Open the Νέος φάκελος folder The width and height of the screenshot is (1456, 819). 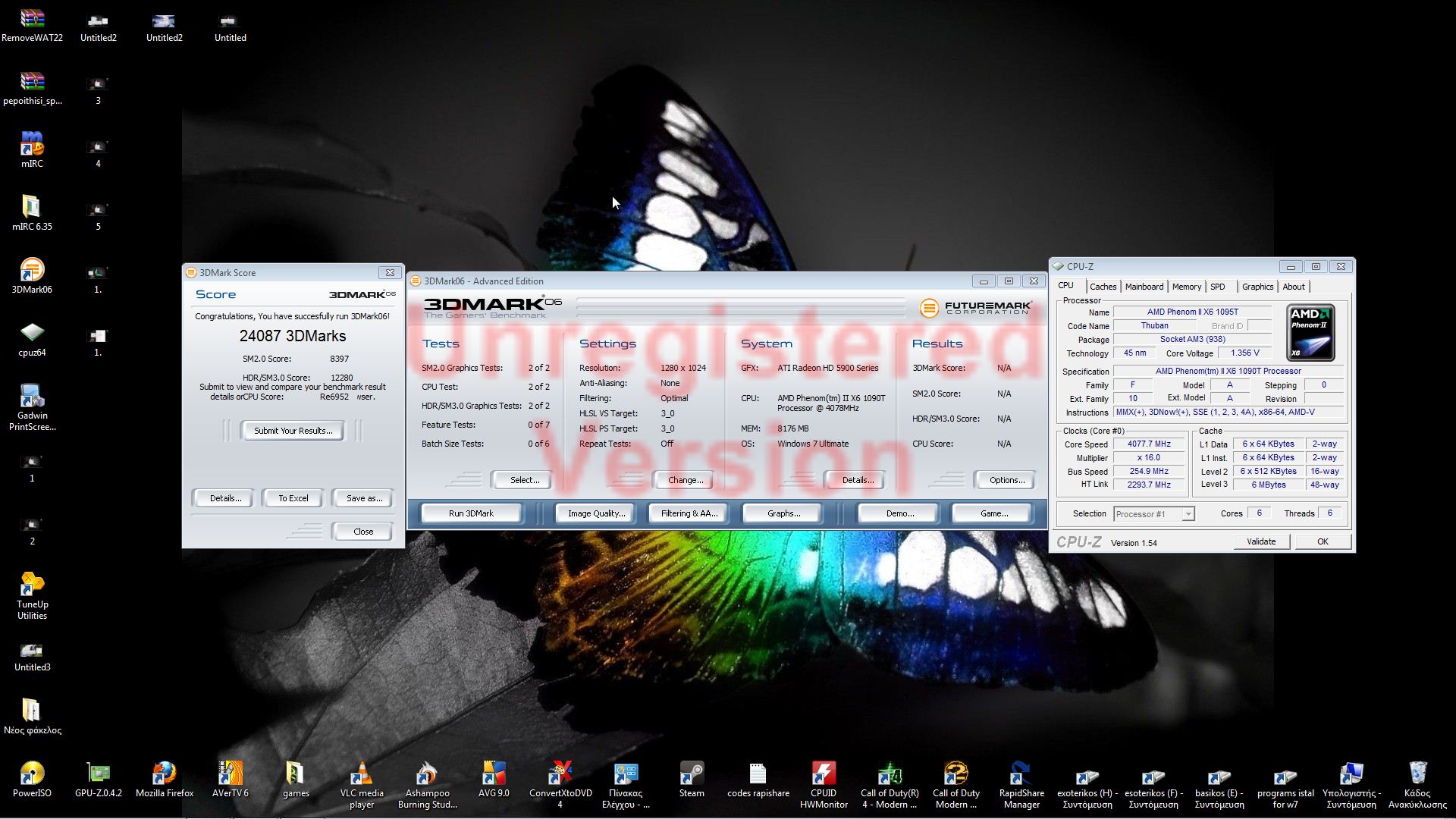pos(32,717)
